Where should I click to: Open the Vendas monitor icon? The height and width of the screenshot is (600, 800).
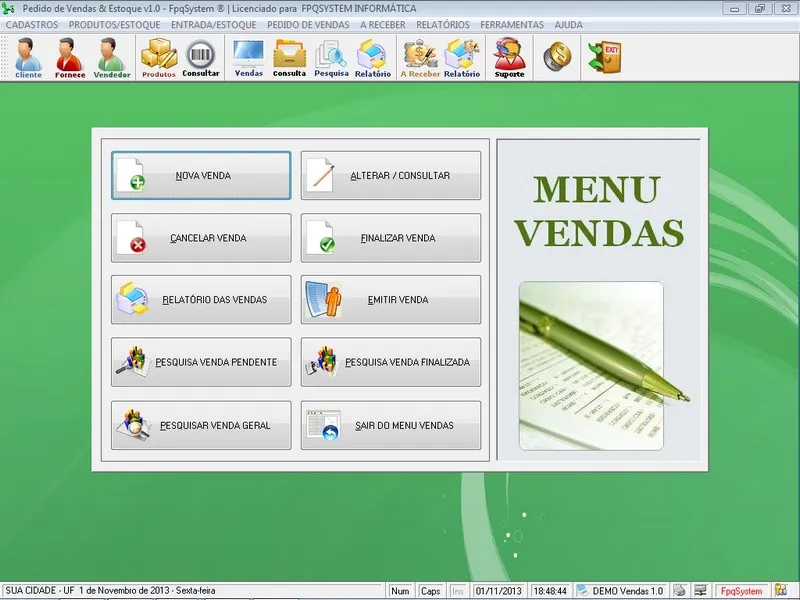tap(248, 58)
